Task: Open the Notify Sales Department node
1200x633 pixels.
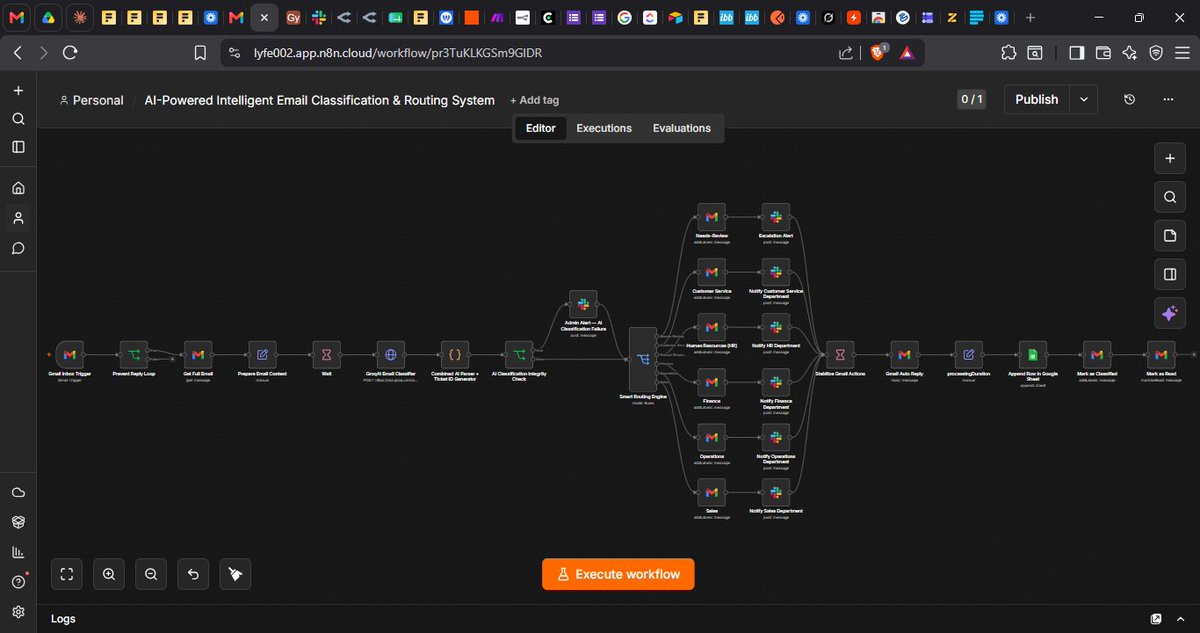Action: click(x=776, y=492)
